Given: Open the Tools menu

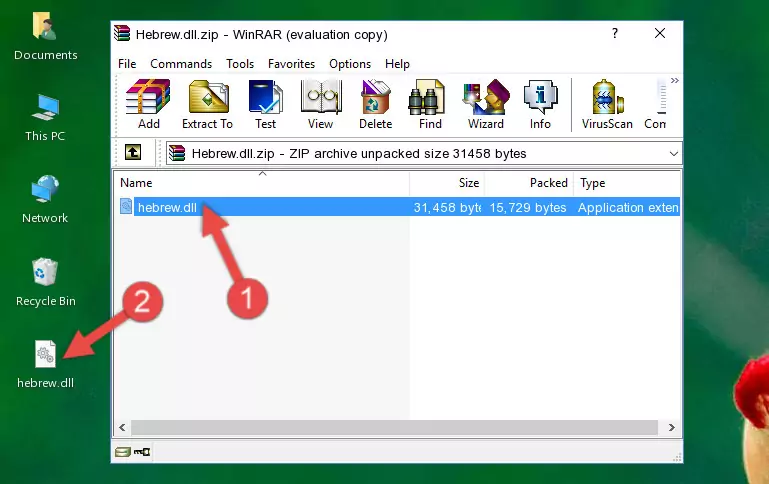Looking at the screenshot, I should click(240, 64).
